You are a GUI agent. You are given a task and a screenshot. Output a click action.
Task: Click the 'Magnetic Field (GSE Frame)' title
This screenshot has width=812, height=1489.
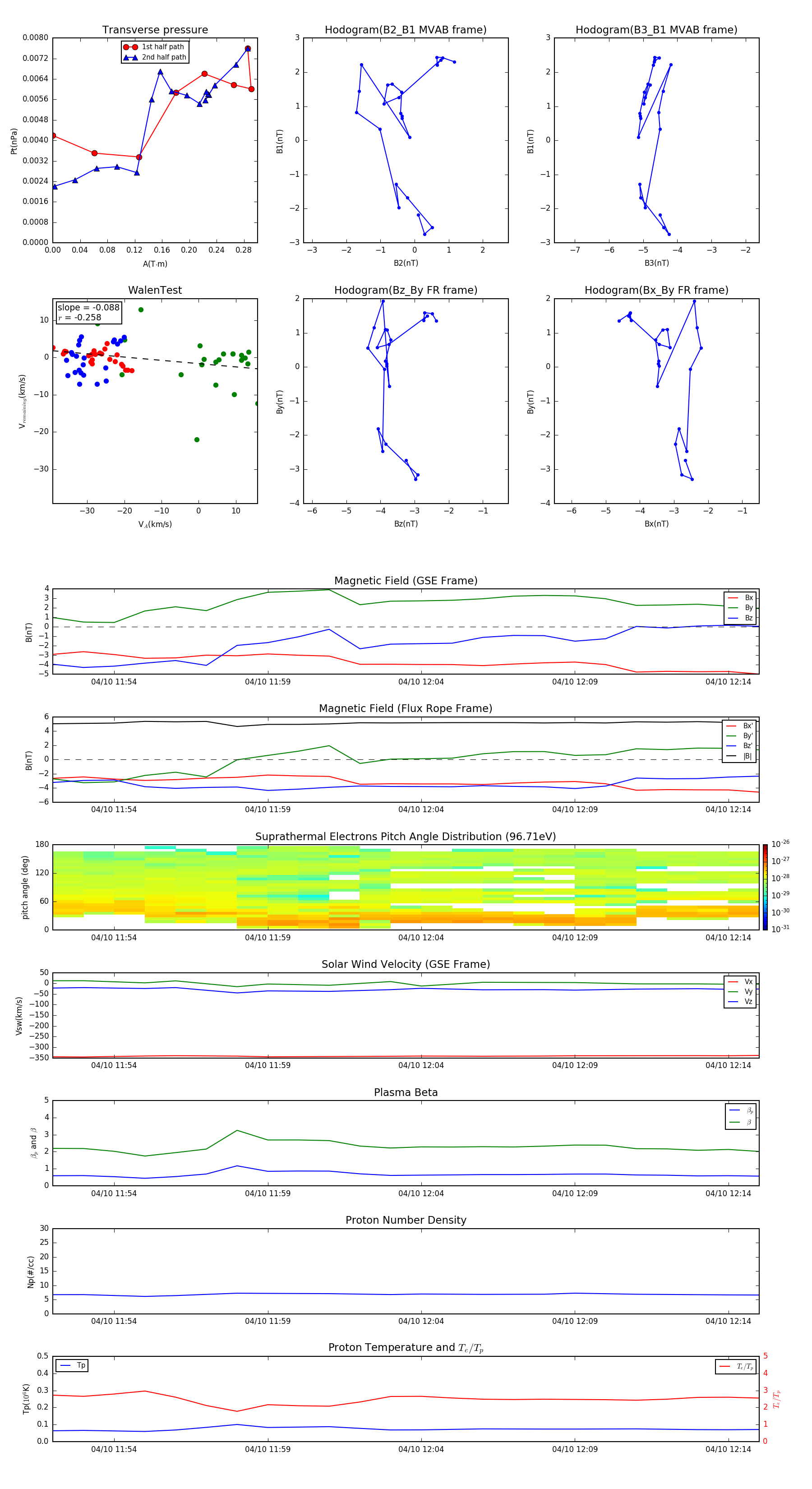tap(406, 581)
